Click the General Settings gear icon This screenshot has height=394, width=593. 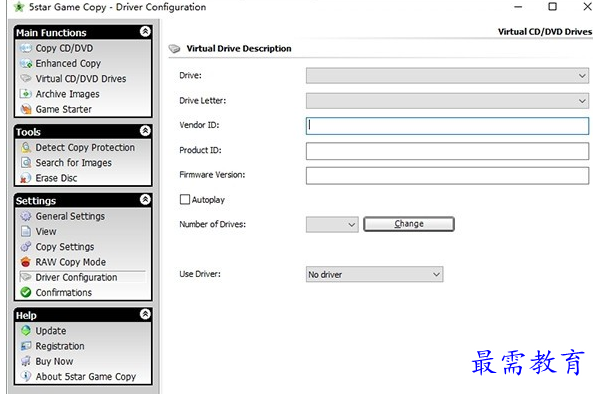tap(26, 216)
